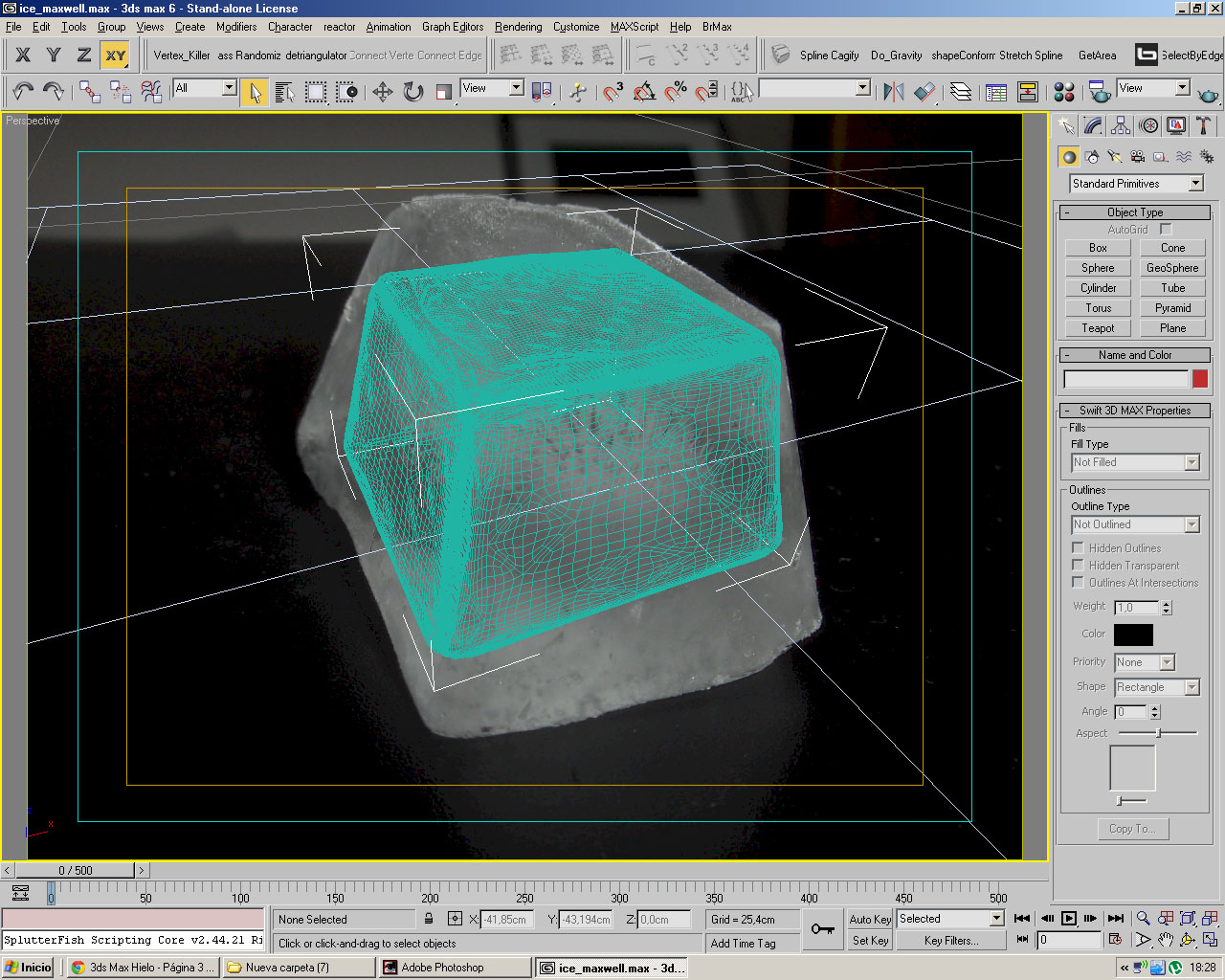Open the key filter Selected dropdown
The image size is (1225, 980).
[949, 919]
